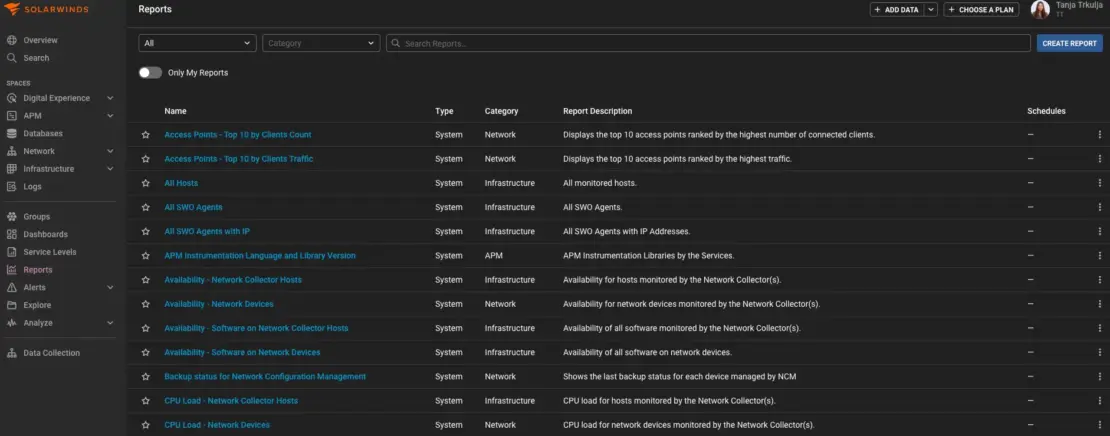Click the Logs document icon
The image size is (1110, 436).
[11, 187]
